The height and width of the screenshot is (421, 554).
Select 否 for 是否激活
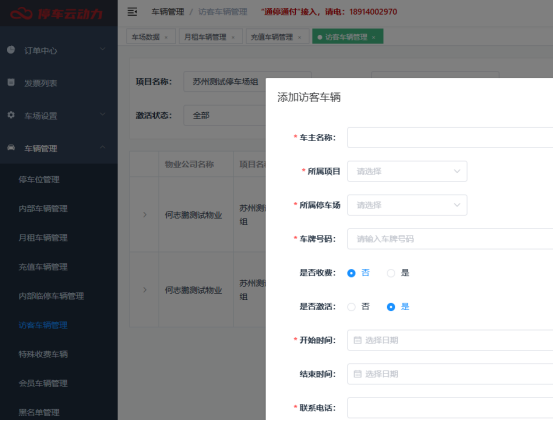coord(351,307)
